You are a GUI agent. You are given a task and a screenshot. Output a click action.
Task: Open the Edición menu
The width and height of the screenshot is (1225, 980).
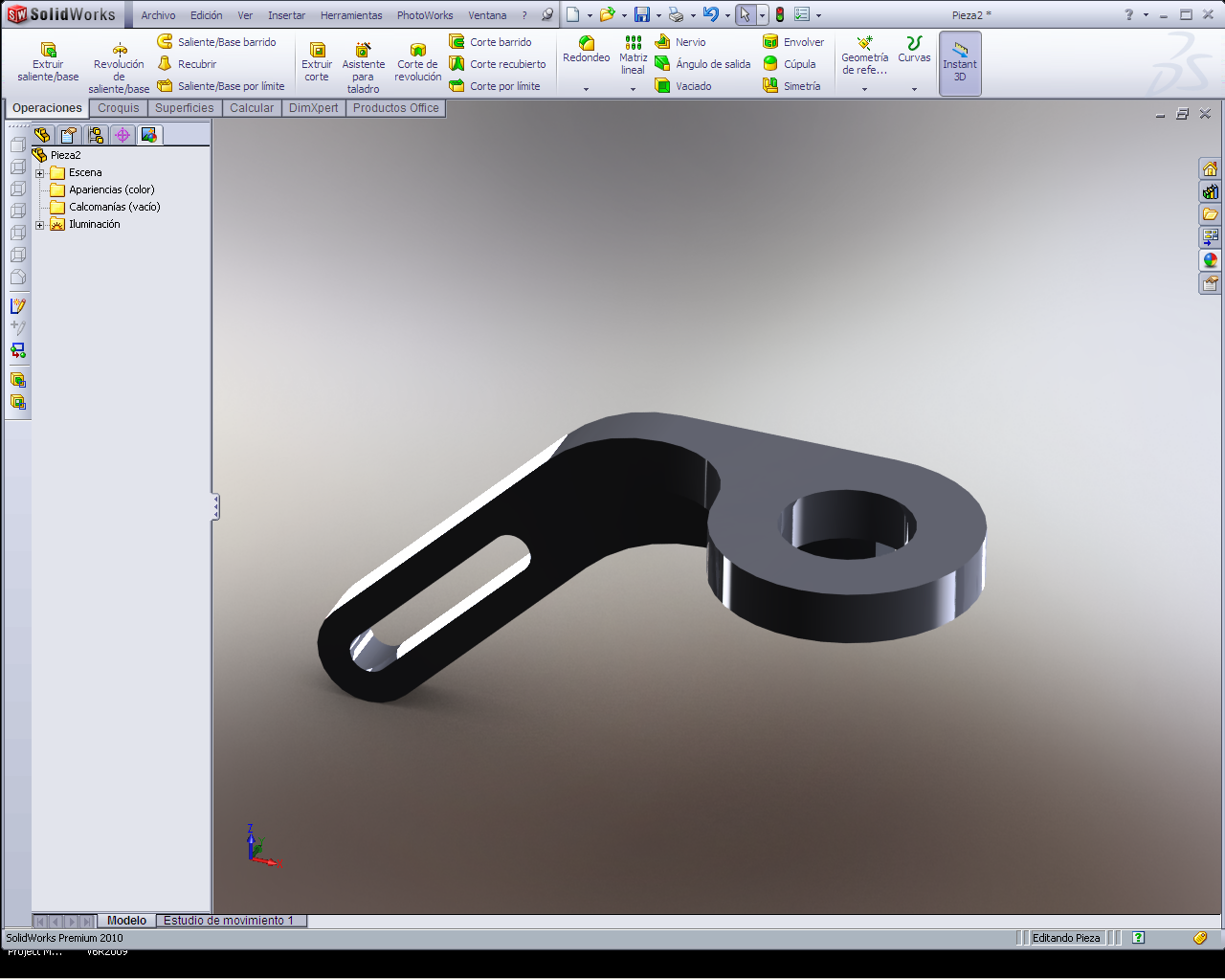click(x=207, y=15)
